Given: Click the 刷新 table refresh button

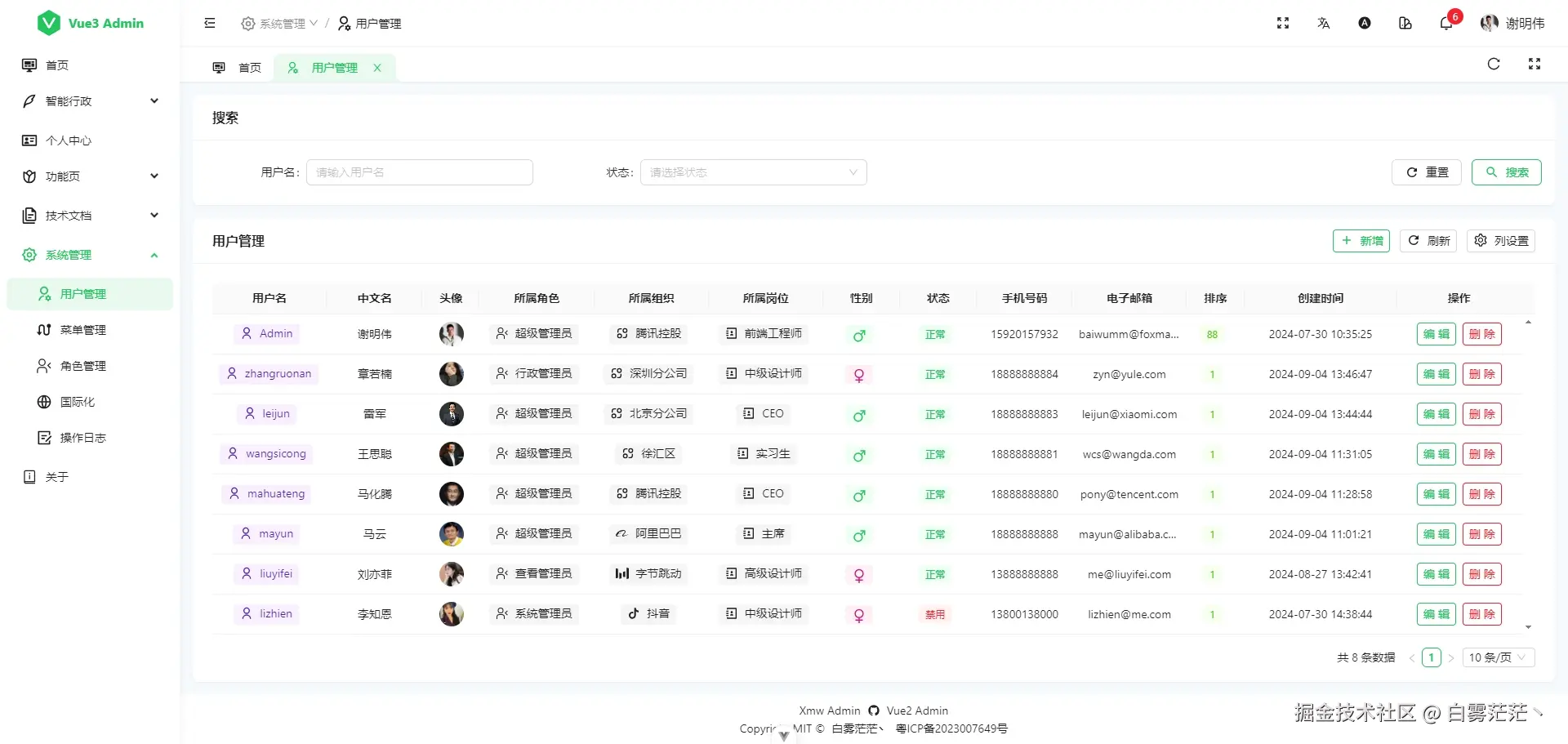Looking at the screenshot, I should (x=1428, y=241).
